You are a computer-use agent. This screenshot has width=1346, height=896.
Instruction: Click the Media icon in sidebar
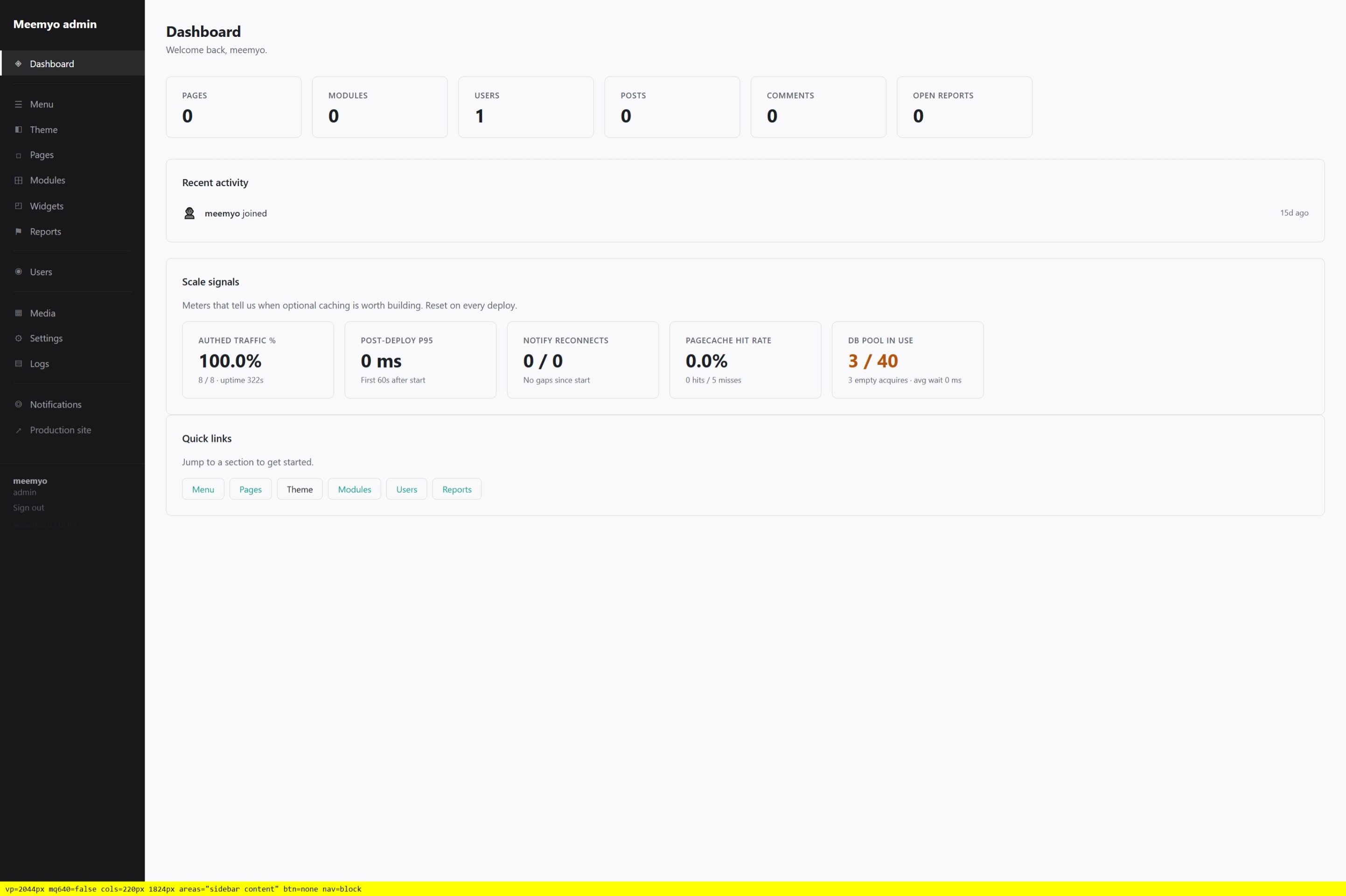point(18,313)
